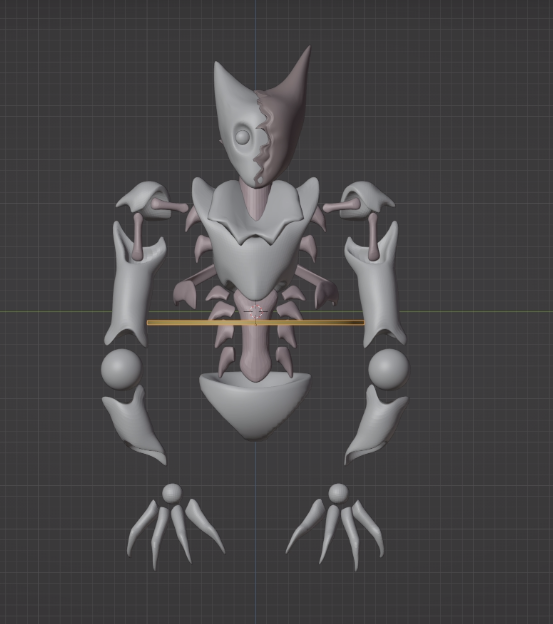Select the left elbow sphere
Viewport: 553px width, 624px height.
click(x=121, y=369)
